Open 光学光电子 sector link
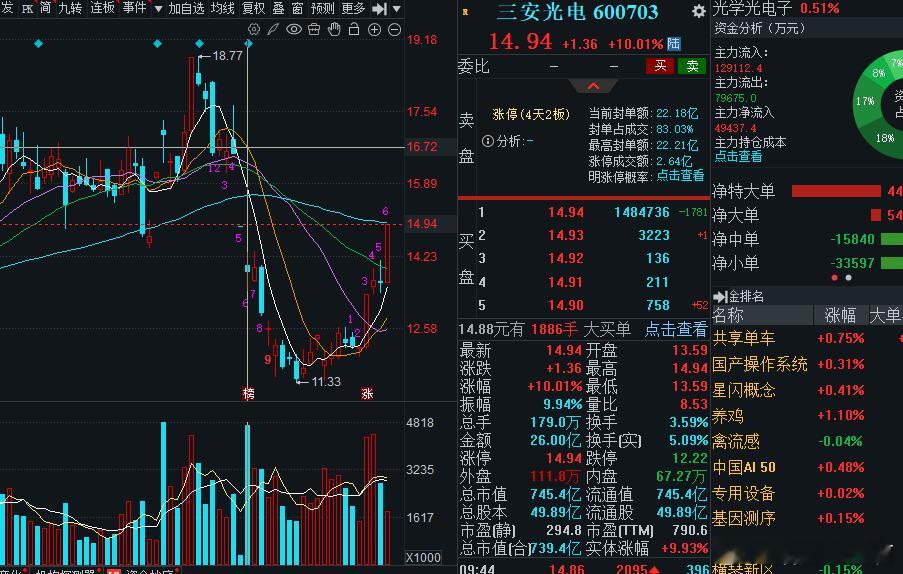This screenshot has height=574, width=903. pyautogui.click(x=753, y=9)
